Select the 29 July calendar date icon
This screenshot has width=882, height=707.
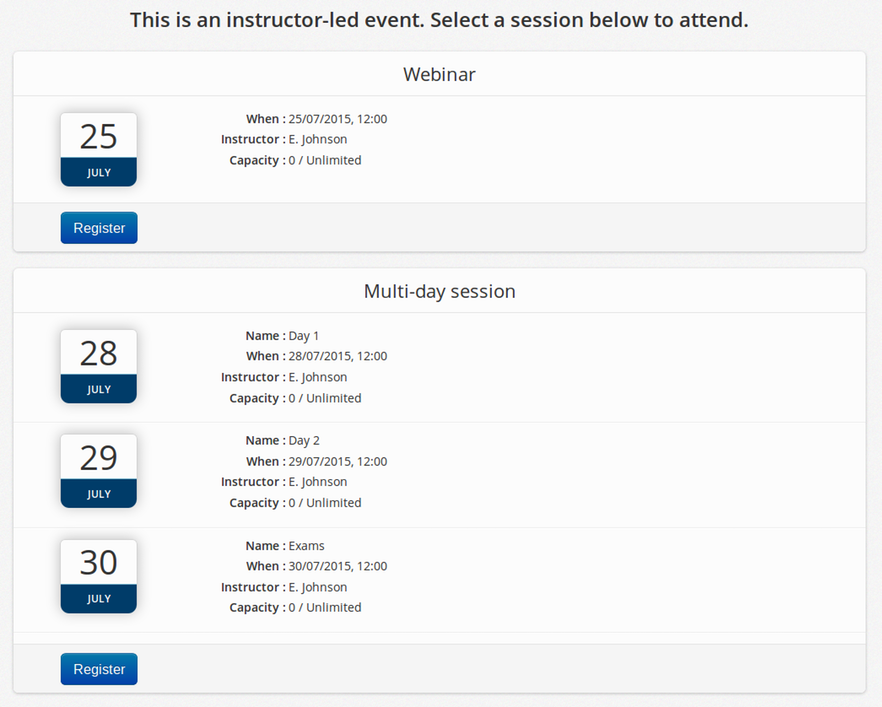pyautogui.click(x=99, y=471)
